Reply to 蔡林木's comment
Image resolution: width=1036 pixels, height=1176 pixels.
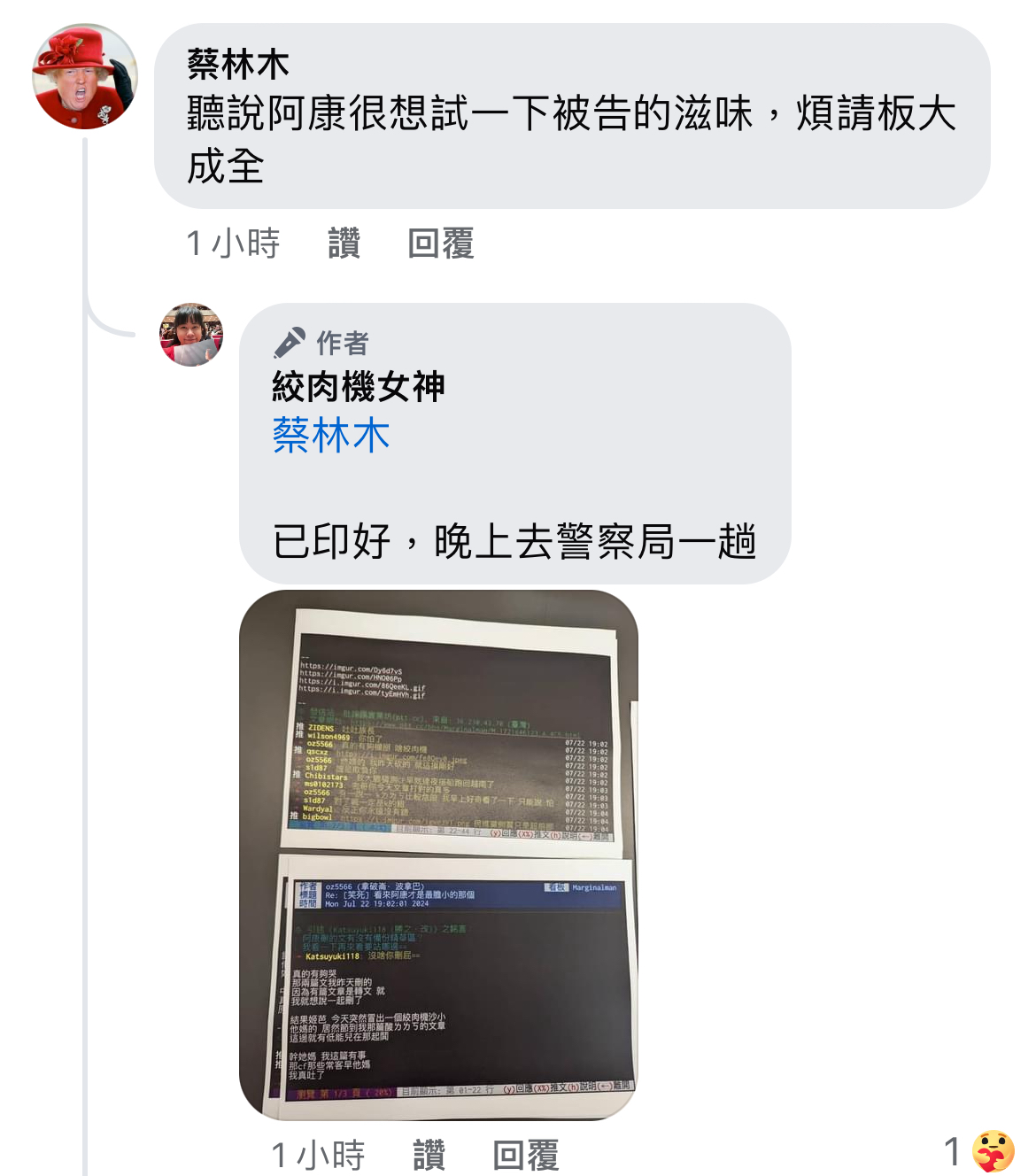(x=440, y=244)
